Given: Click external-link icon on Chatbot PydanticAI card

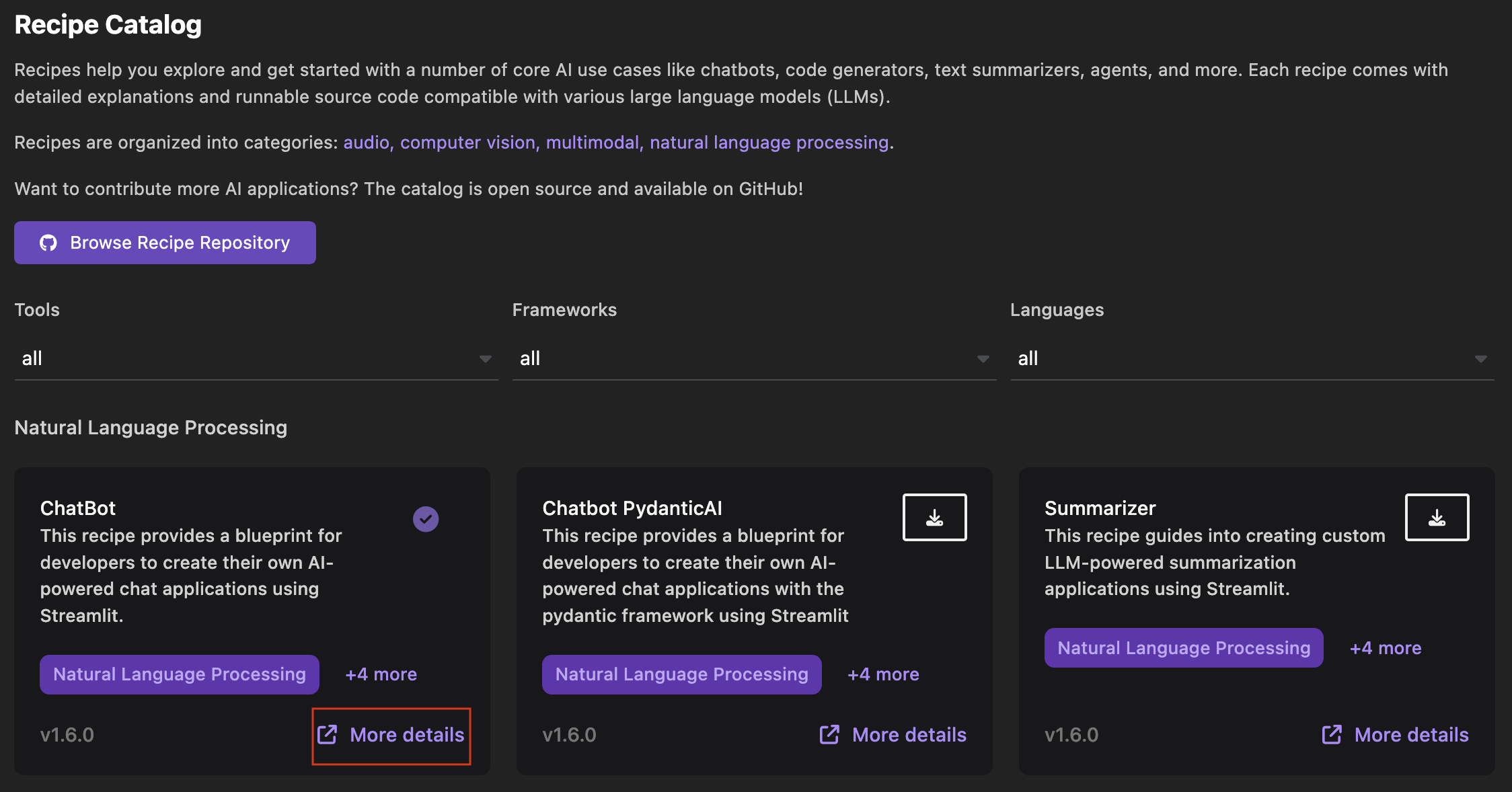Looking at the screenshot, I should (x=829, y=734).
